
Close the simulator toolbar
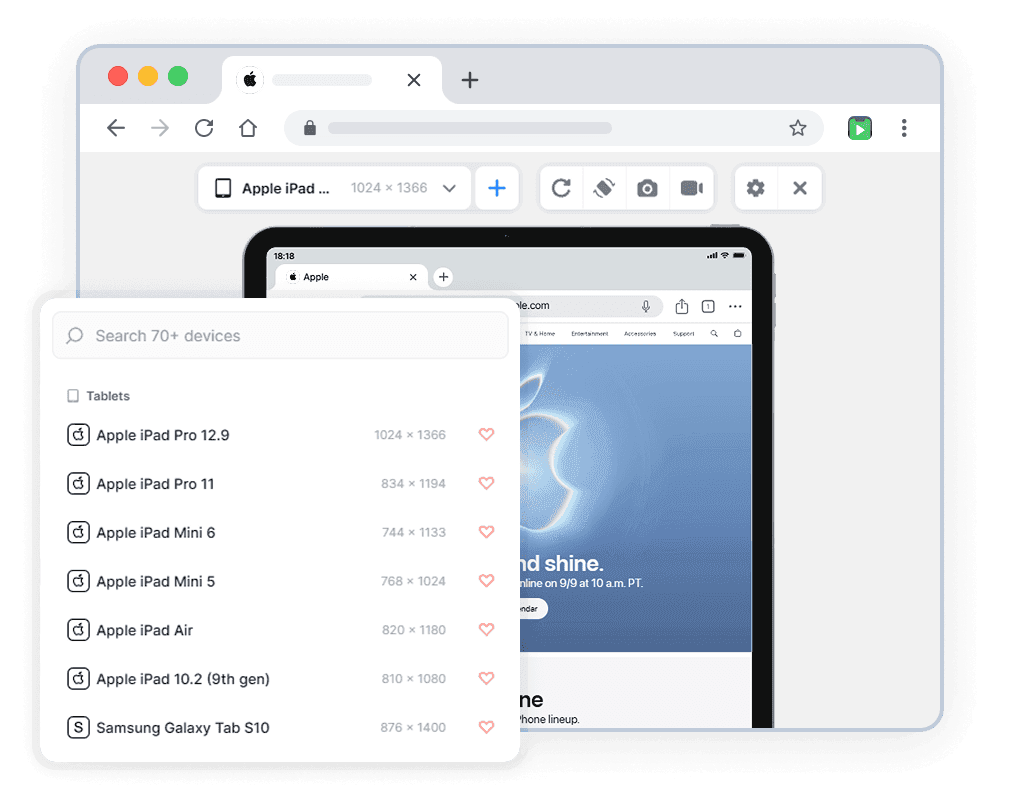pos(800,189)
